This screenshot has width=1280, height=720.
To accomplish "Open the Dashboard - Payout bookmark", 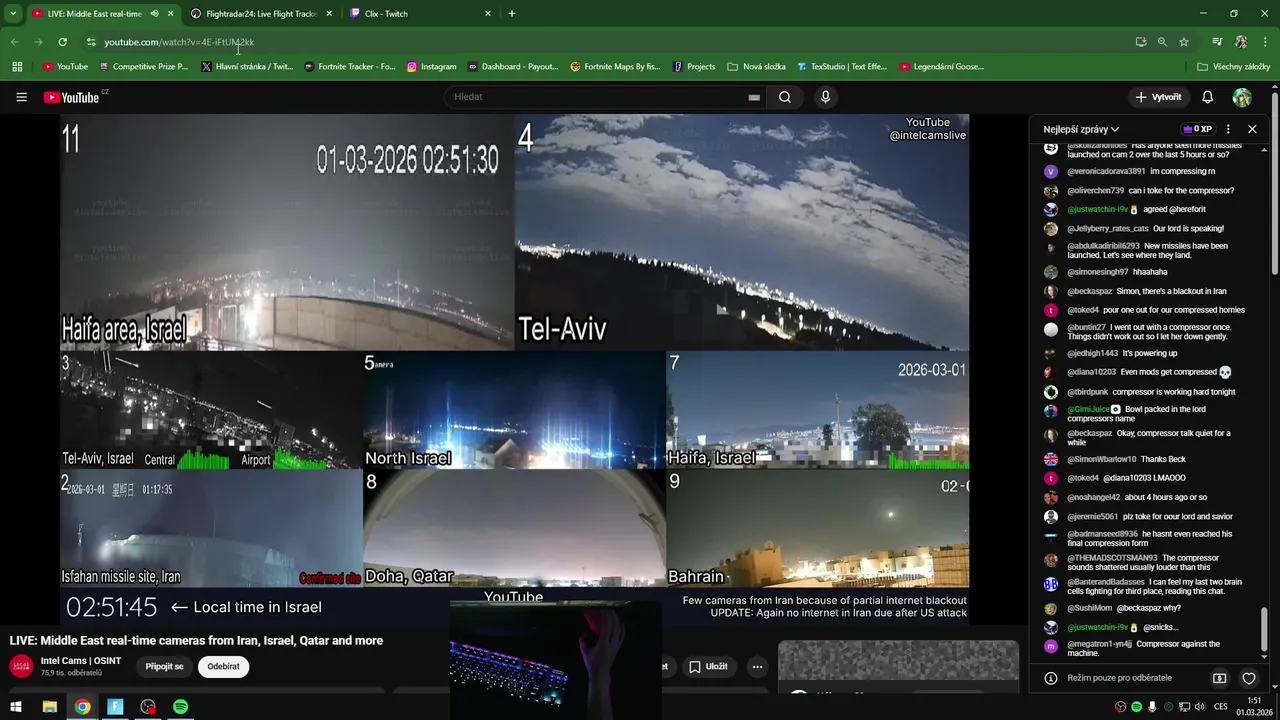I will (513, 67).
